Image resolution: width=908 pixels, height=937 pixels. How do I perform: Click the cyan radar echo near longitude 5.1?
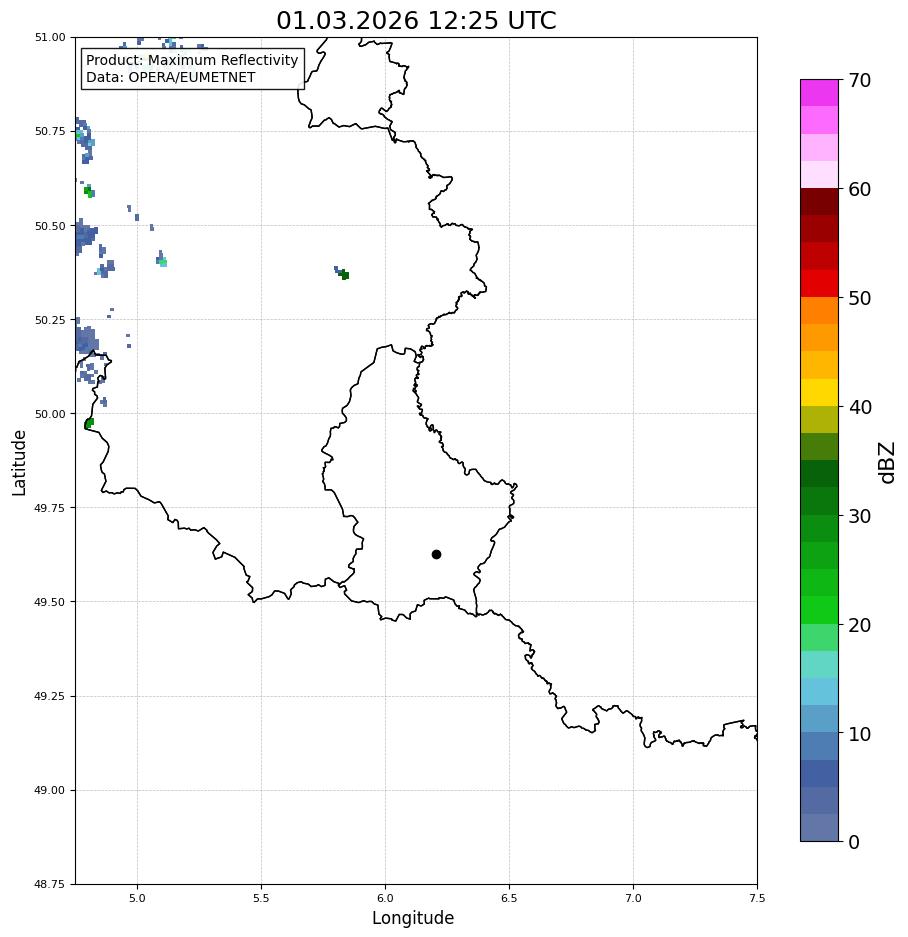pyautogui.click(x=162, y=261)
